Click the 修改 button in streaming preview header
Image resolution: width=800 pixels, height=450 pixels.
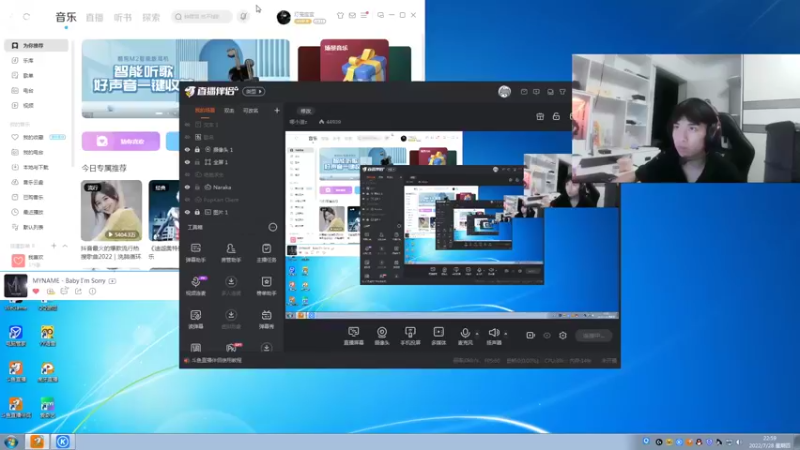[306, 111]
